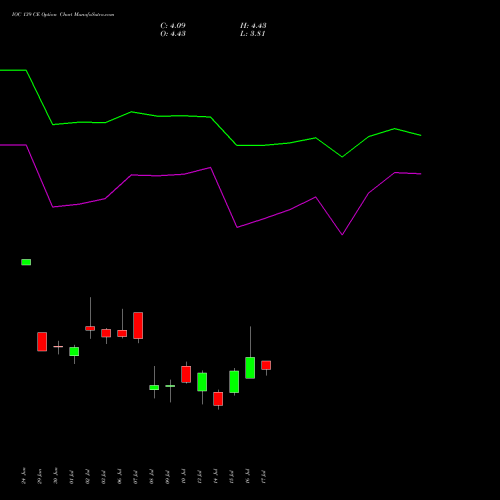This screenshot has height=500, width=500.
Task: Click the 17 Jul date label
Action: point(263,477)
